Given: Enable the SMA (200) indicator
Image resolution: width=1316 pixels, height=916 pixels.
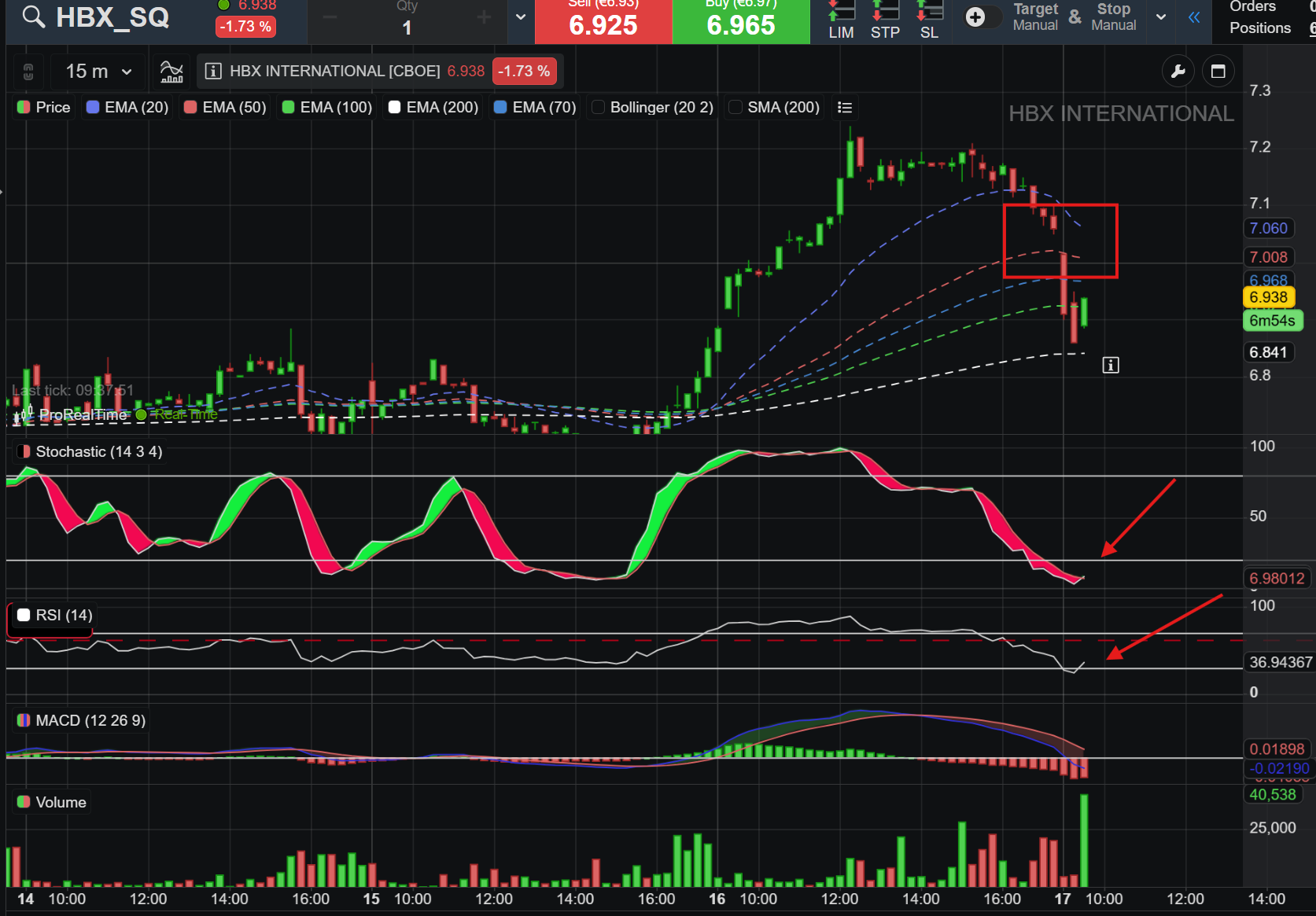Looking at the screenshot, I should coord(774,108).
